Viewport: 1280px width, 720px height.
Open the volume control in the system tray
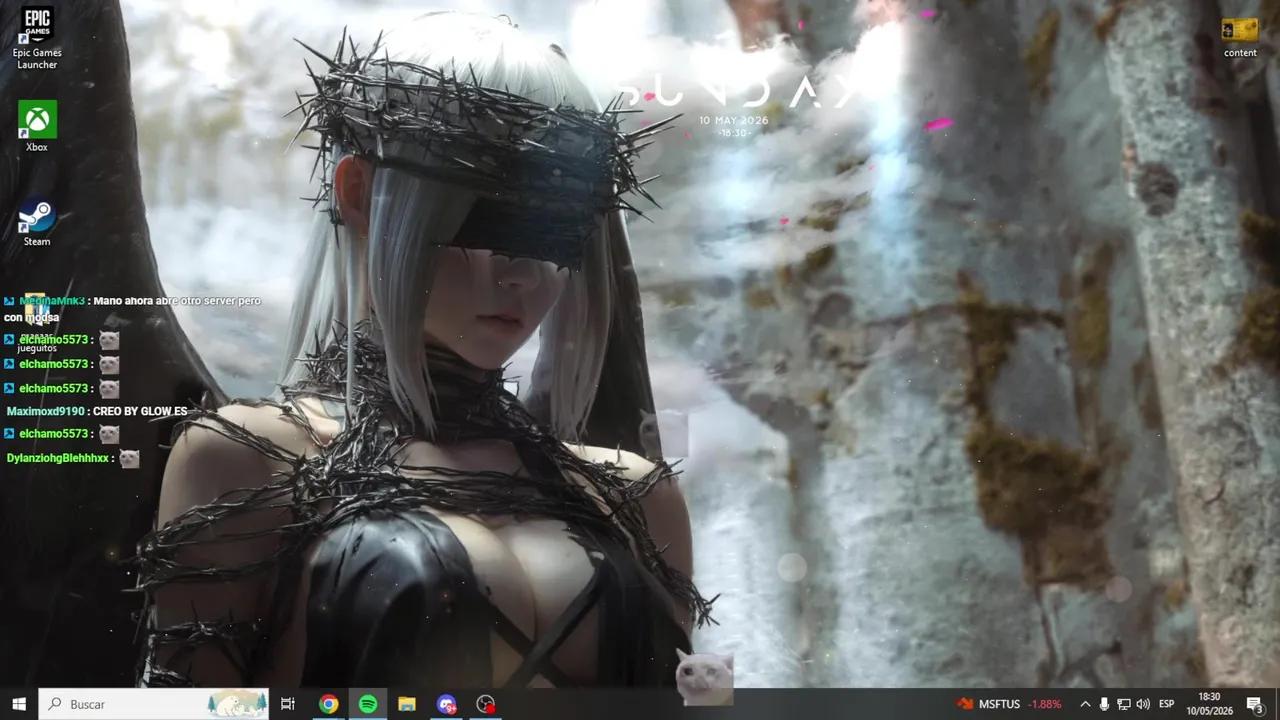tap(1143, 704)
